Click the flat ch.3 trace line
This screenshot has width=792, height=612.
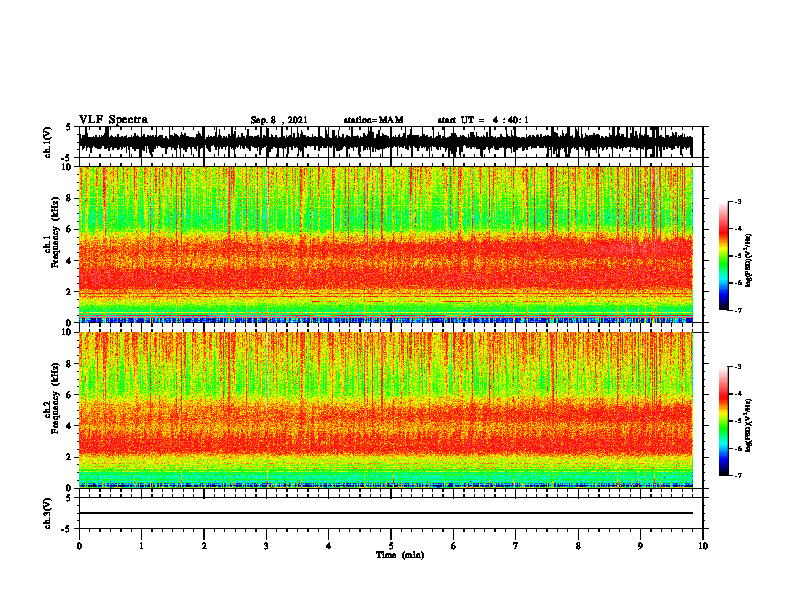(x=385, y=513)
